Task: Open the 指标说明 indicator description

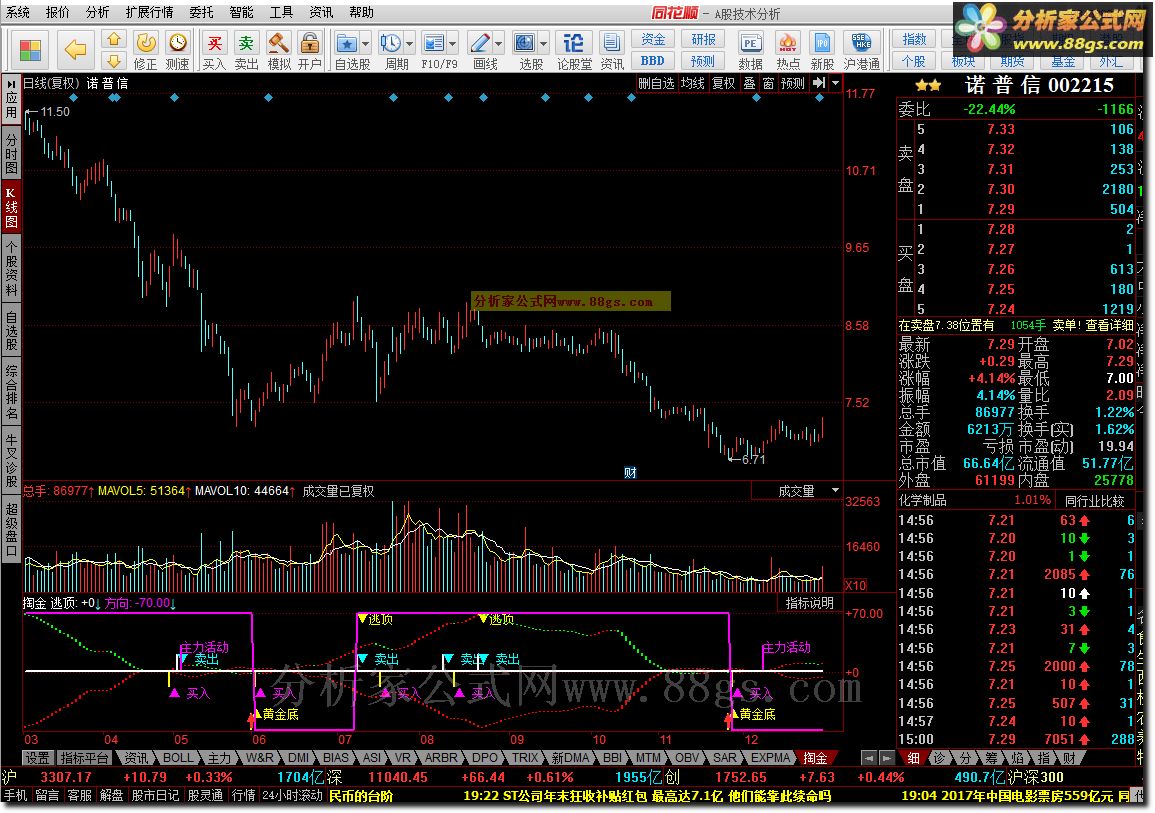Action: click(x=810, y=603)
